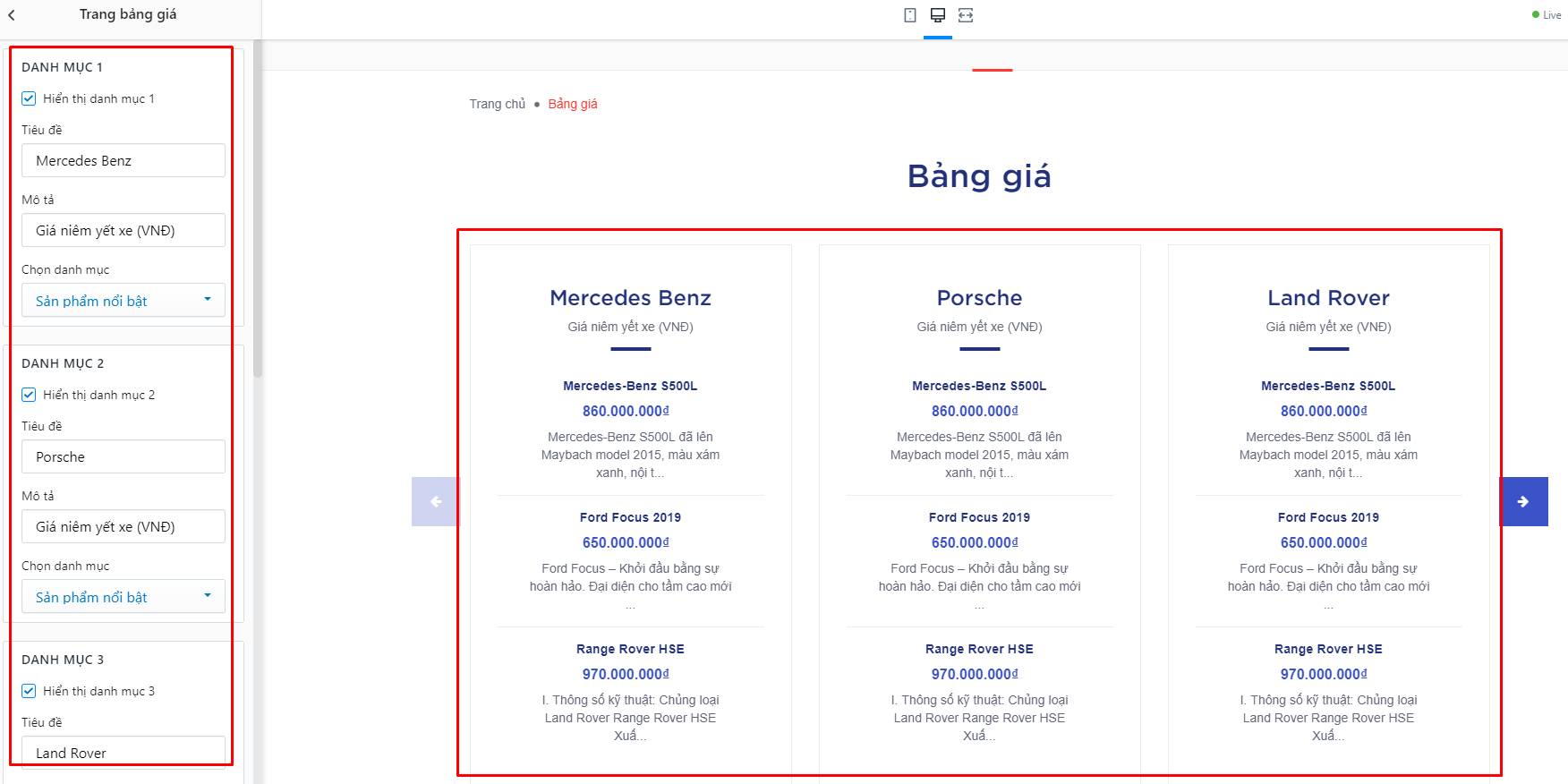The width and height of the screenshot is (1568, 784).
Task: Open Range Rover HSE in the Land Rover column
Action: click(1328, 649)
